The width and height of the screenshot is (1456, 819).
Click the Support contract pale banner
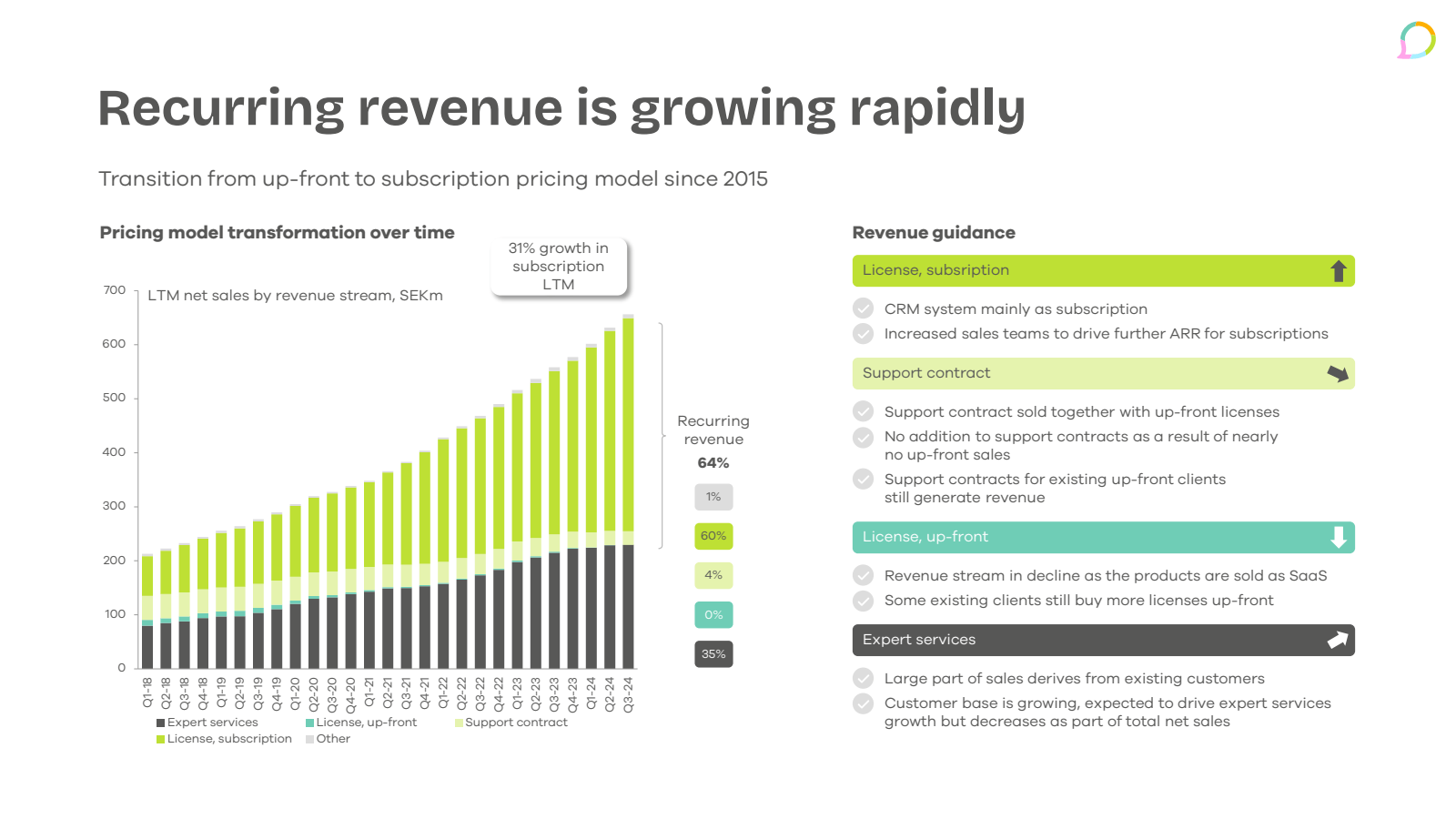pos(1103,373)
